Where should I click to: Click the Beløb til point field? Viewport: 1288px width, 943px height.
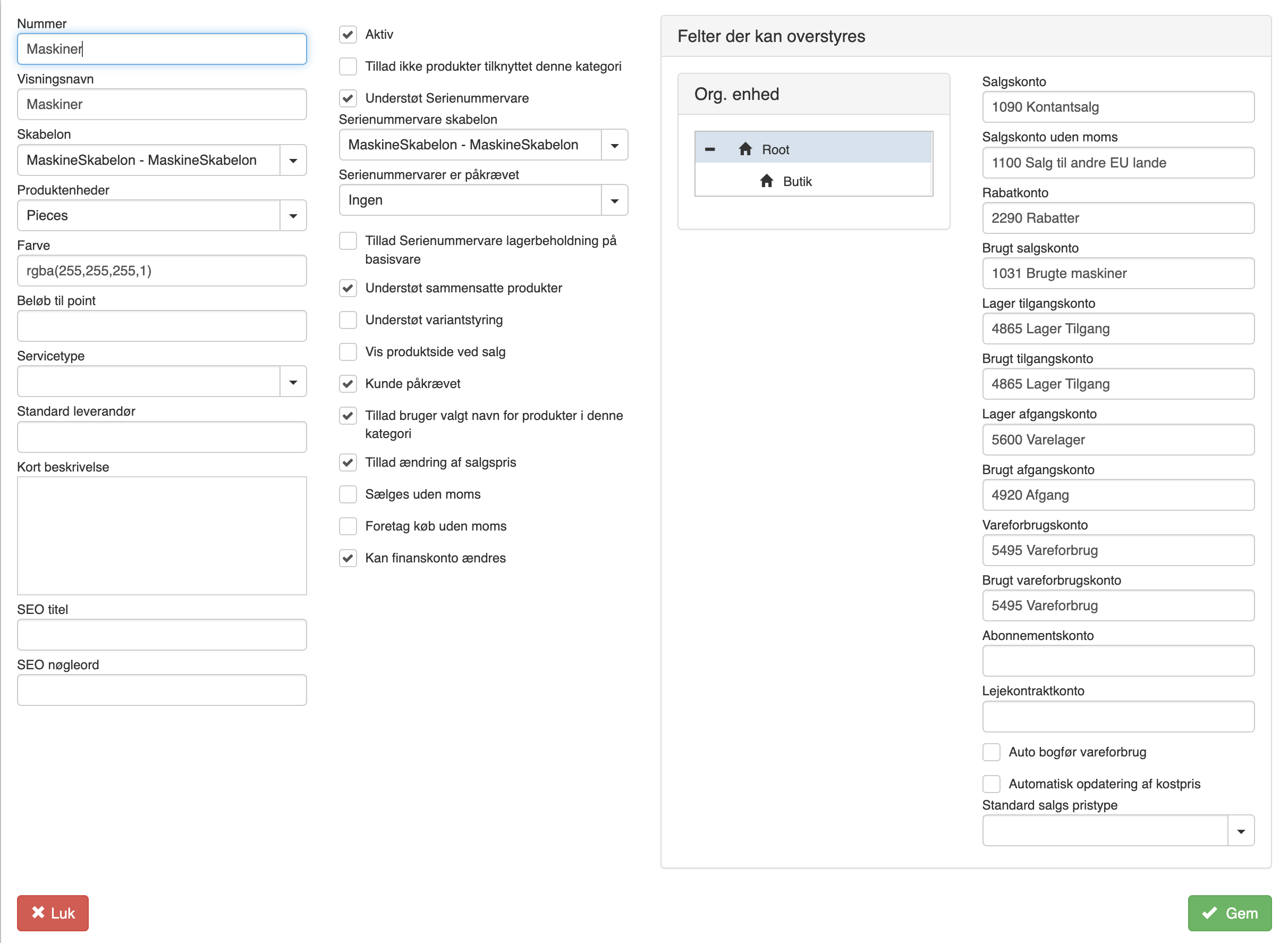click(162, 326)
